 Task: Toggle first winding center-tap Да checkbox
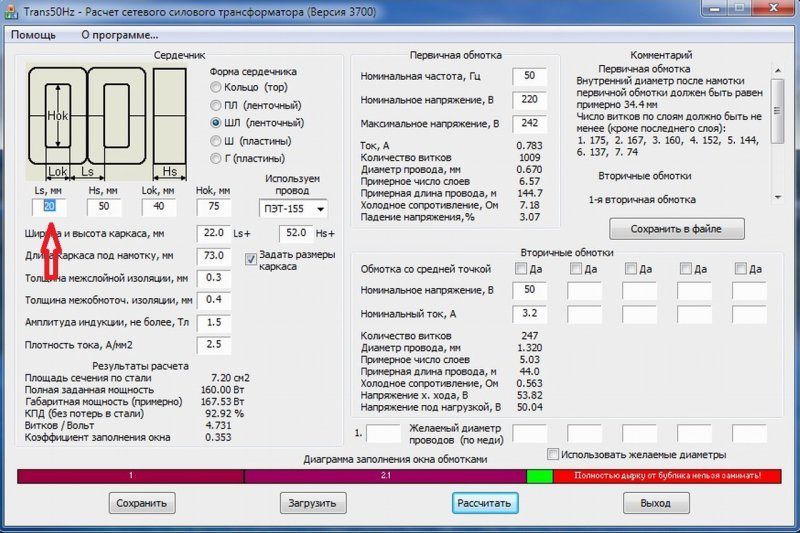(521, 268)
